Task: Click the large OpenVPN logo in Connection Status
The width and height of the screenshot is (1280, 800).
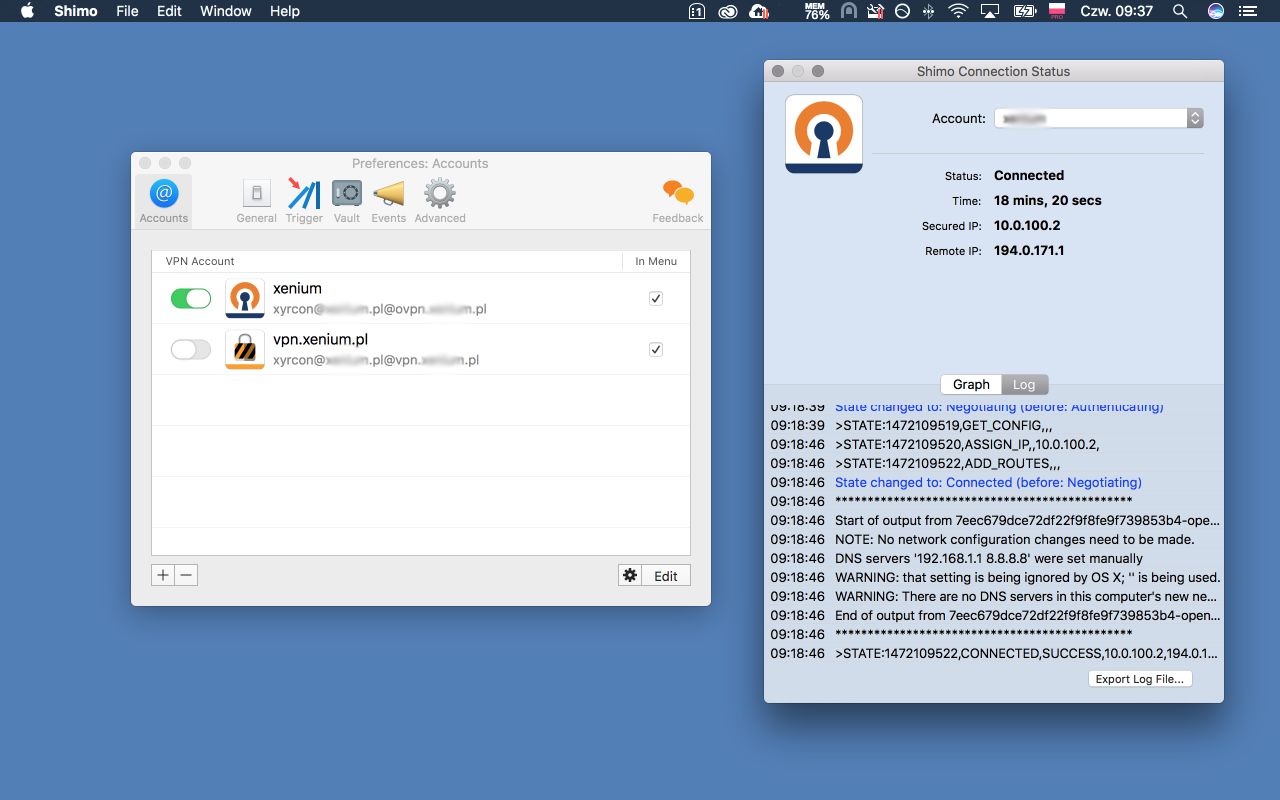Action: (824, 134)
